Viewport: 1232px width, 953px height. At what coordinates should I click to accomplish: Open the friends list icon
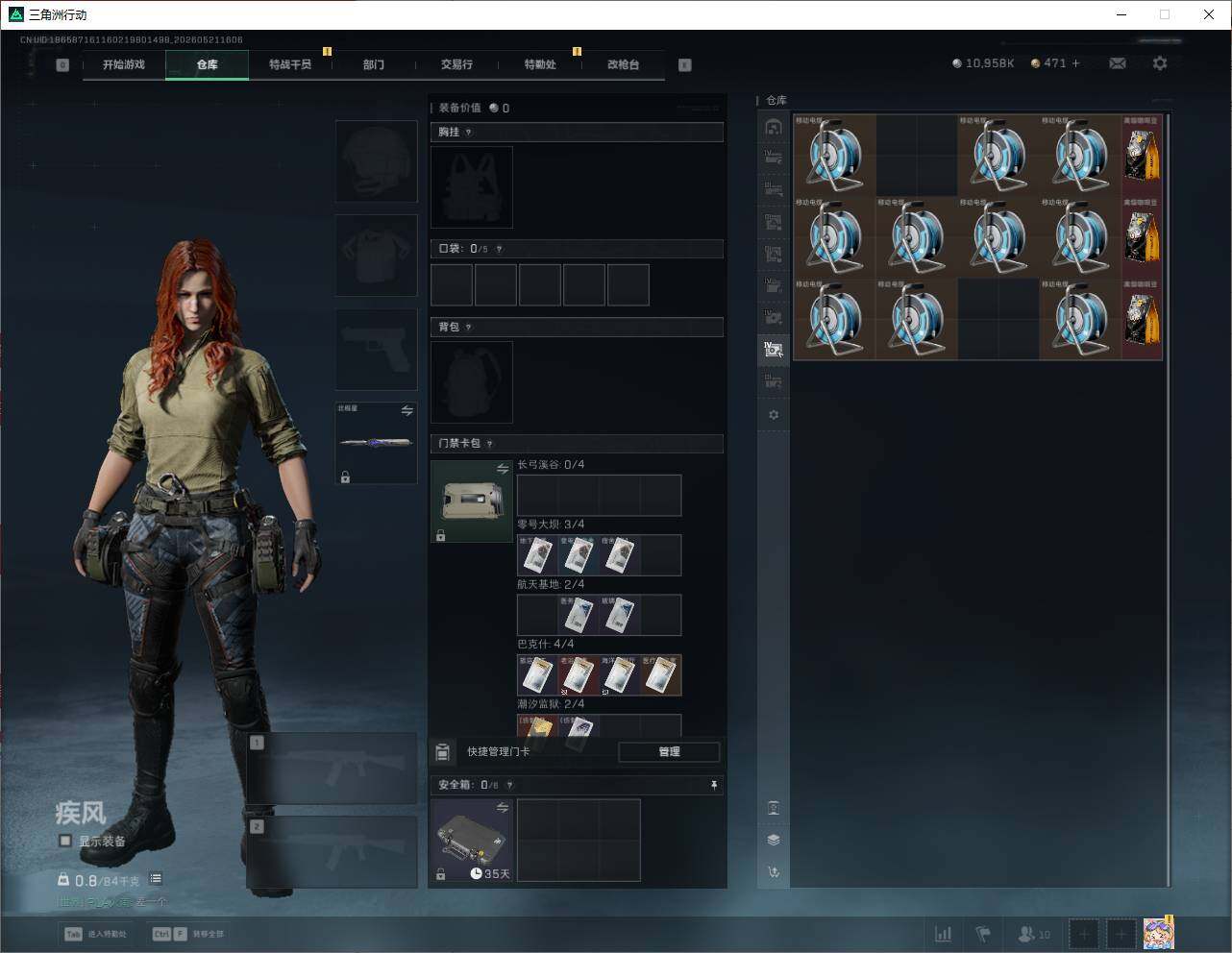pos(1034,934)
